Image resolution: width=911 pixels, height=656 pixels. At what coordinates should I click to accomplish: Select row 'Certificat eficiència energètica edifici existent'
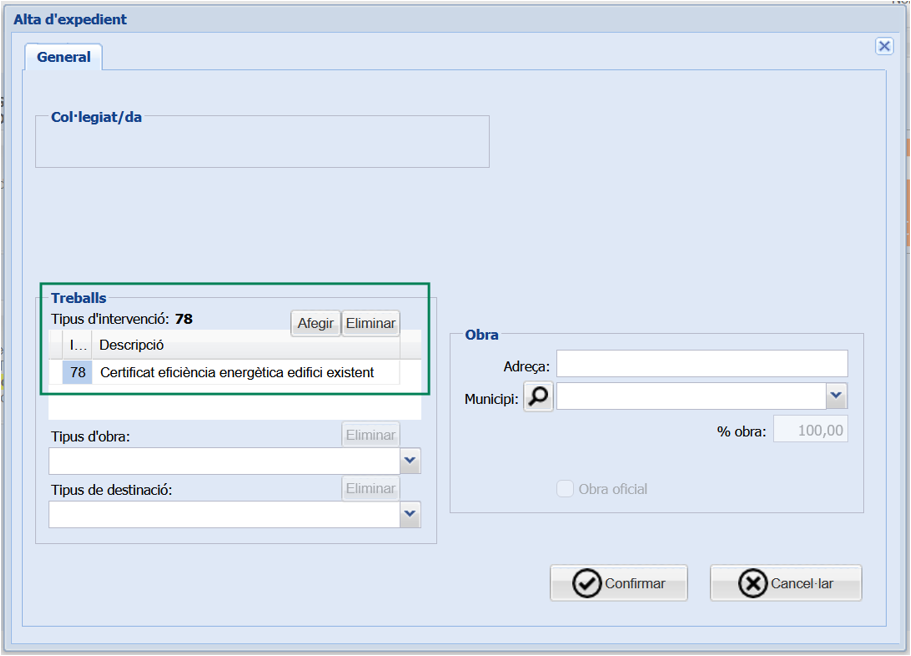(231, 372)
